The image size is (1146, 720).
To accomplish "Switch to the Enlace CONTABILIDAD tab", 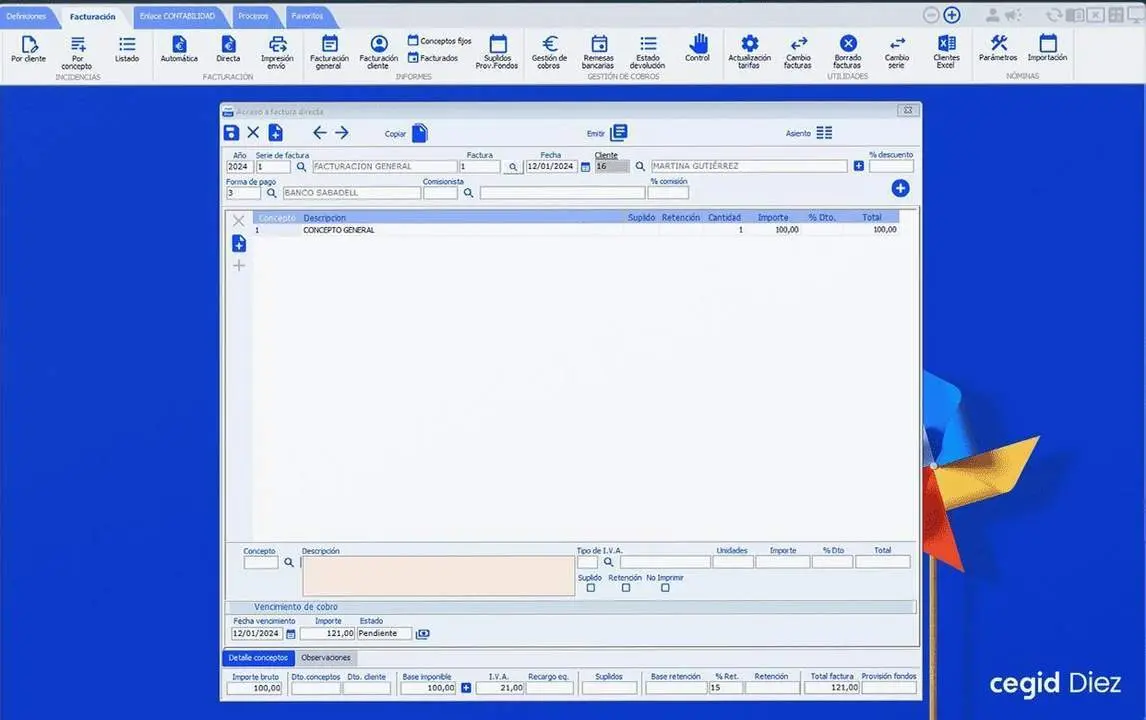I will [178, 16].
